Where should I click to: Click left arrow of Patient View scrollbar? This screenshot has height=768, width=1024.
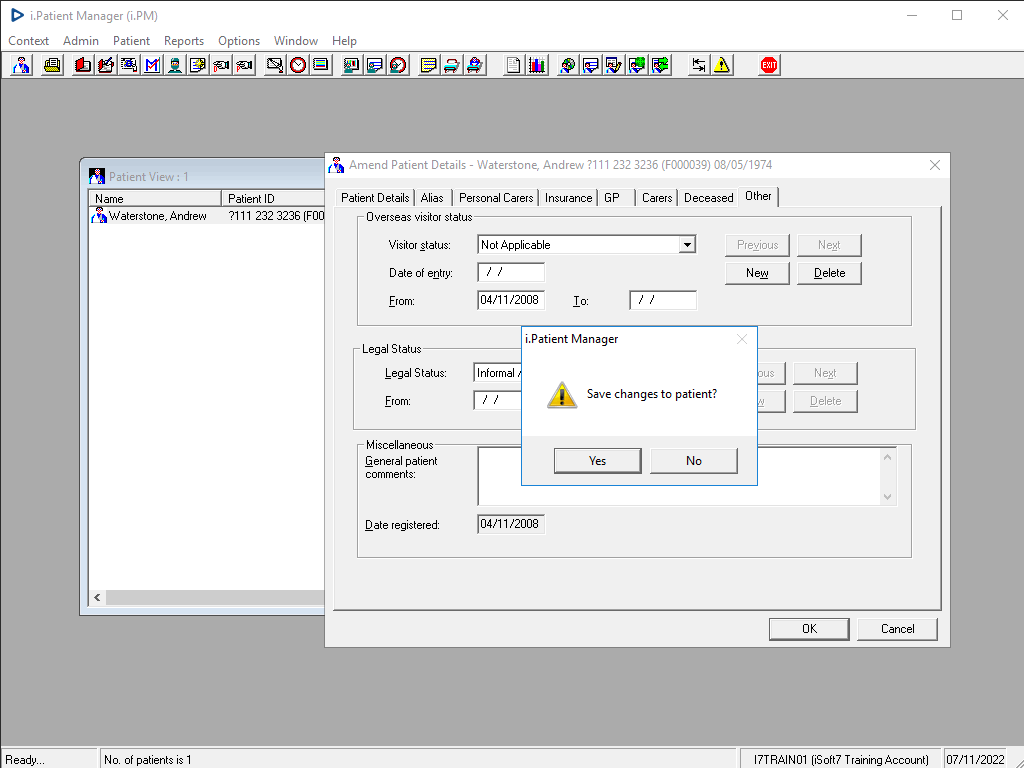coord(97,598)
